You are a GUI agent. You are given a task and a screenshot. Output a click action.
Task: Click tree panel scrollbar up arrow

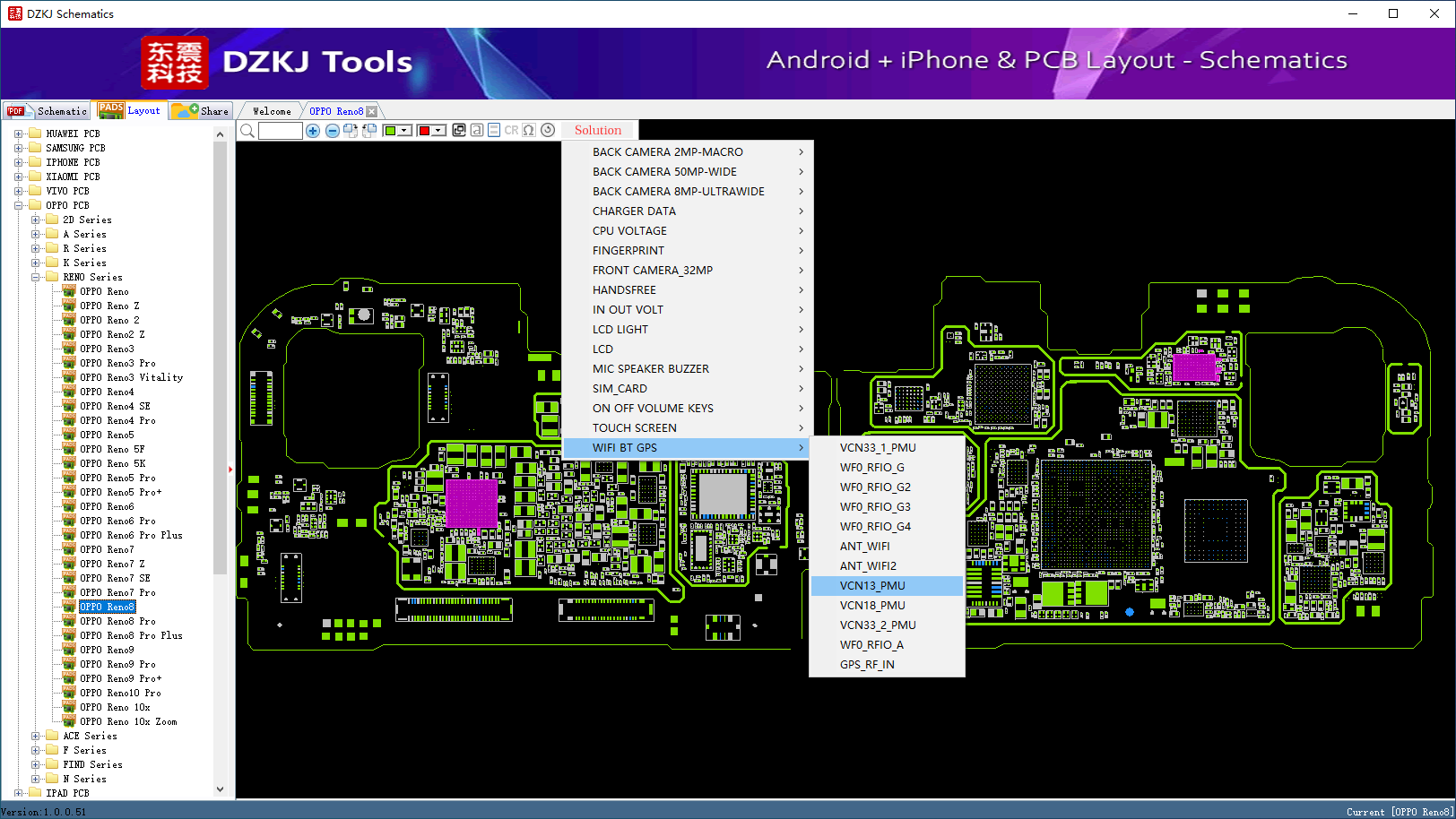click(221, 134)
